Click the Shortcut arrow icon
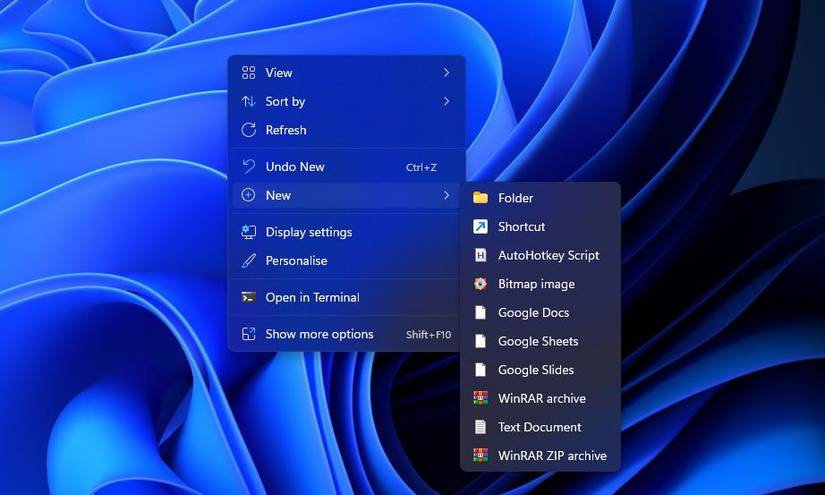This screenshot has width=825, height=495. tap(480, 226)
